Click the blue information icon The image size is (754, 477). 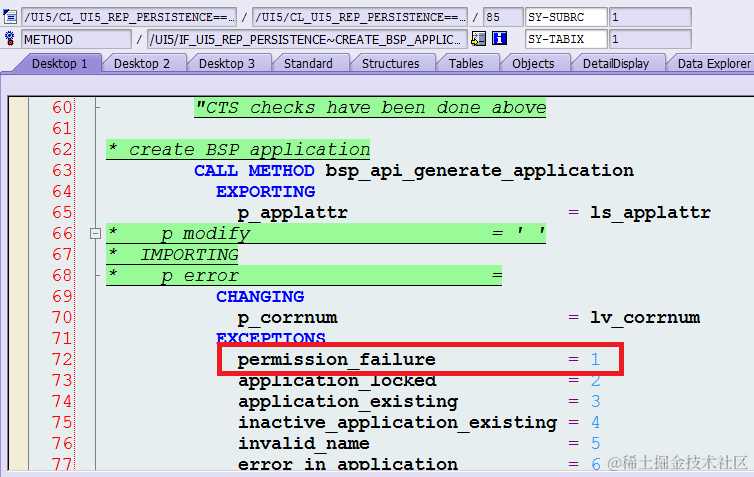(x=500, y=38)
